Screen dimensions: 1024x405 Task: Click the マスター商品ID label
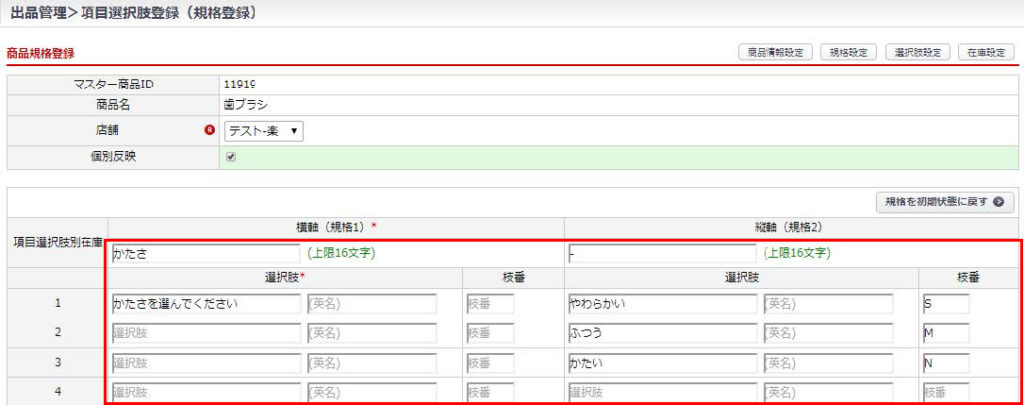(114, 84)
